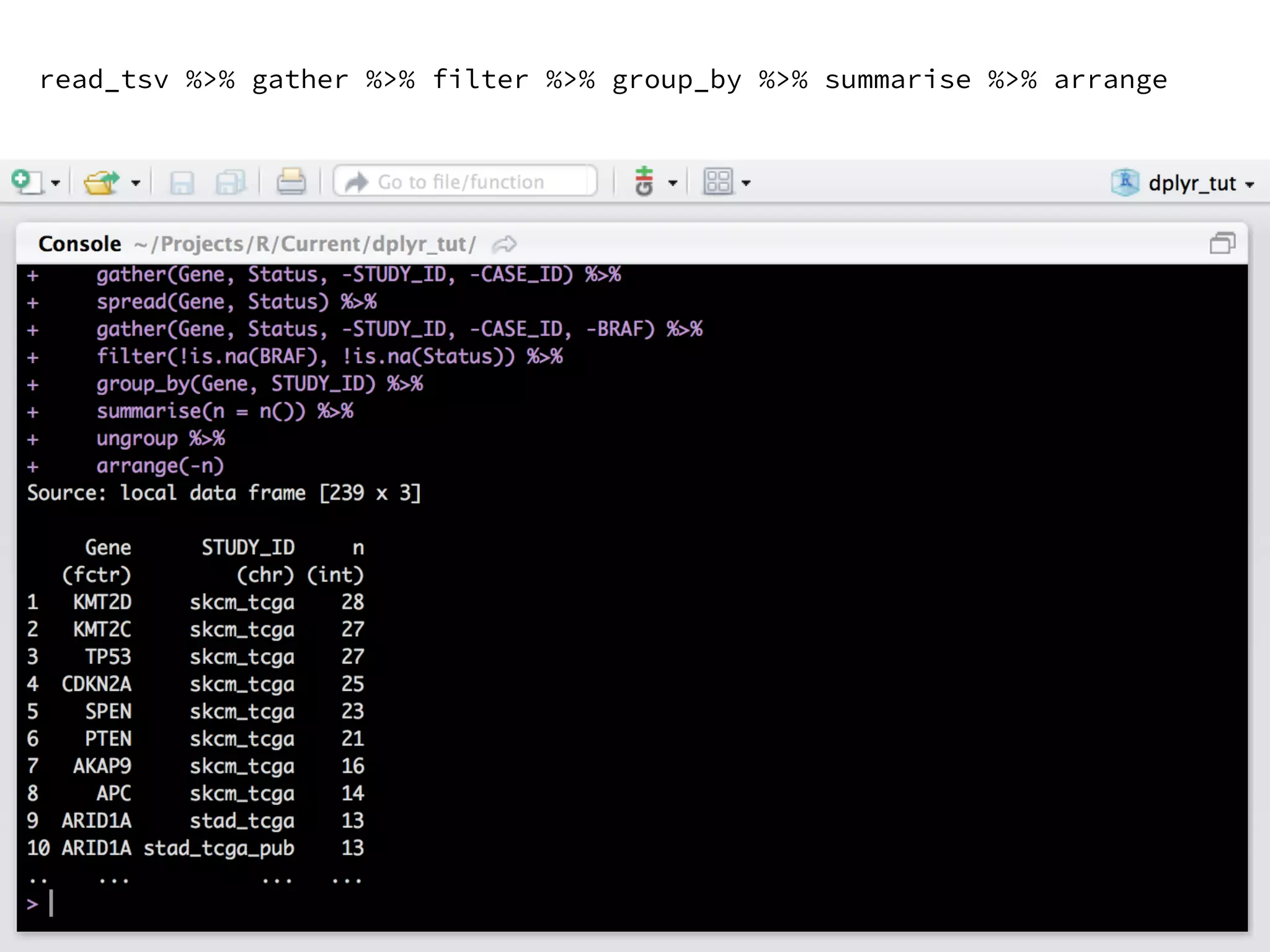Click the count value 25

coord(352,684)
